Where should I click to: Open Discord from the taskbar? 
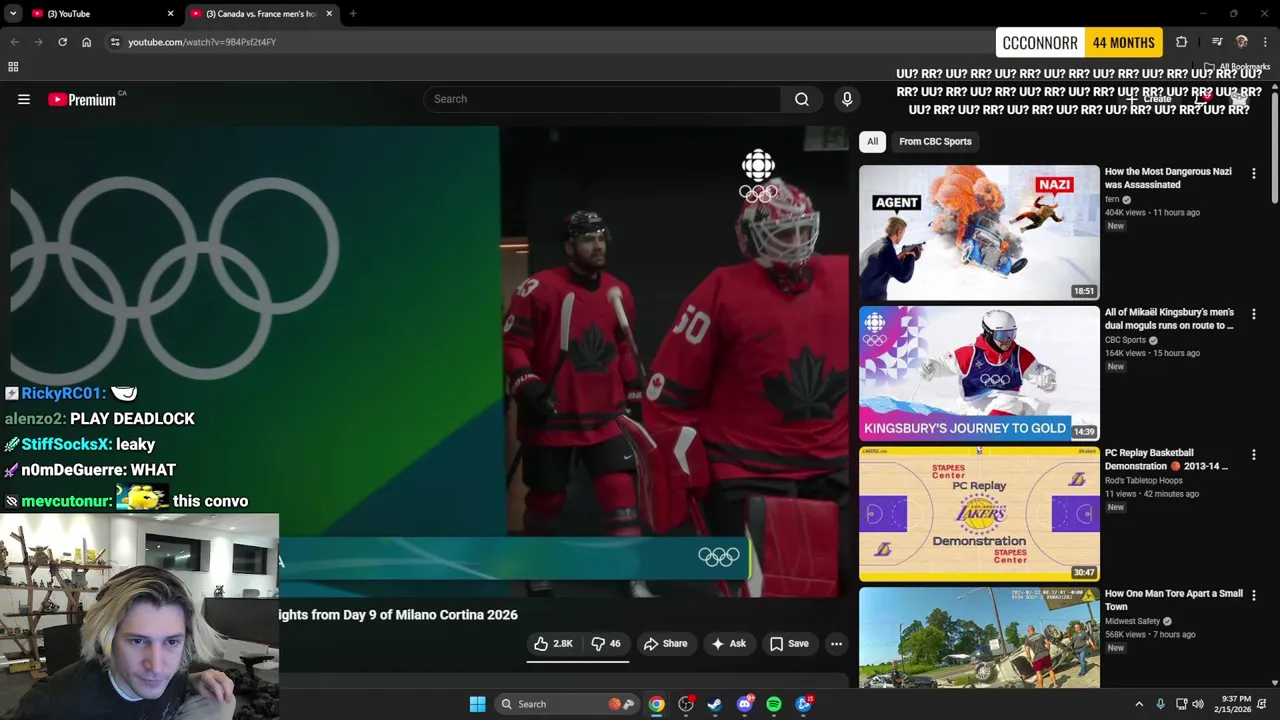[x=744, y=704]
